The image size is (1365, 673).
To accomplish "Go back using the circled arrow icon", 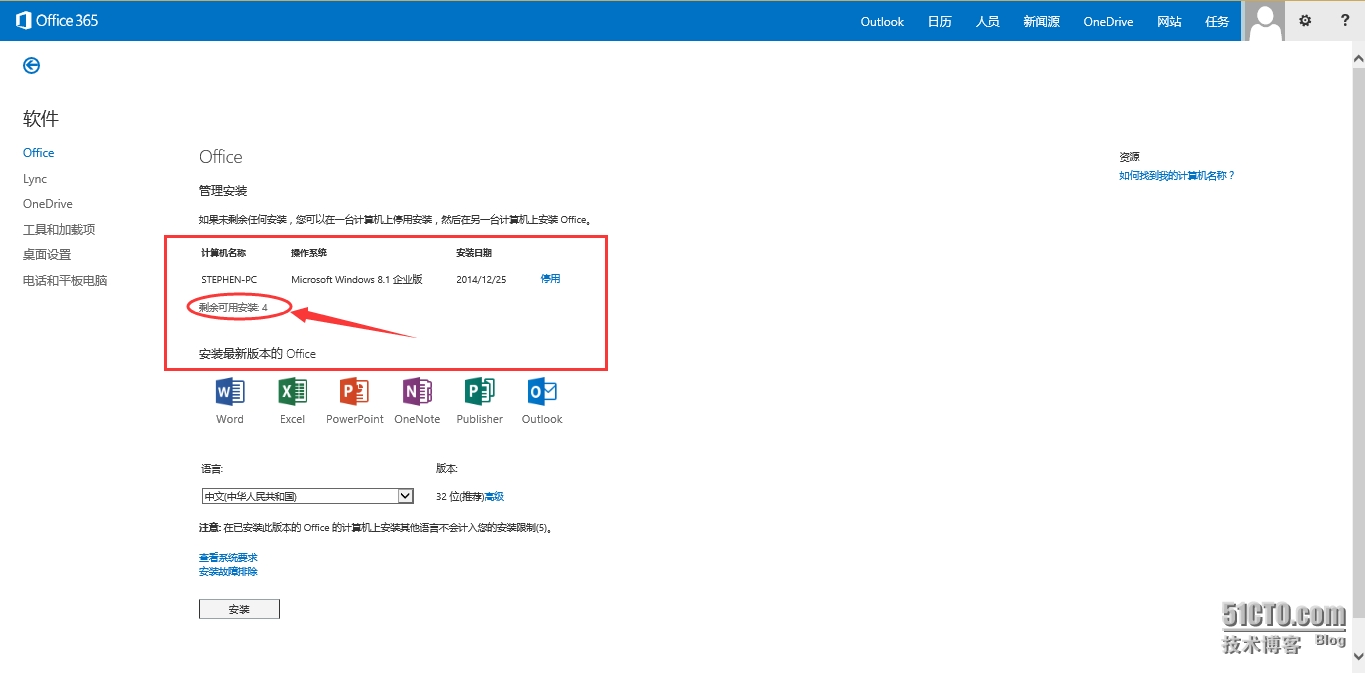I will 32,66.
